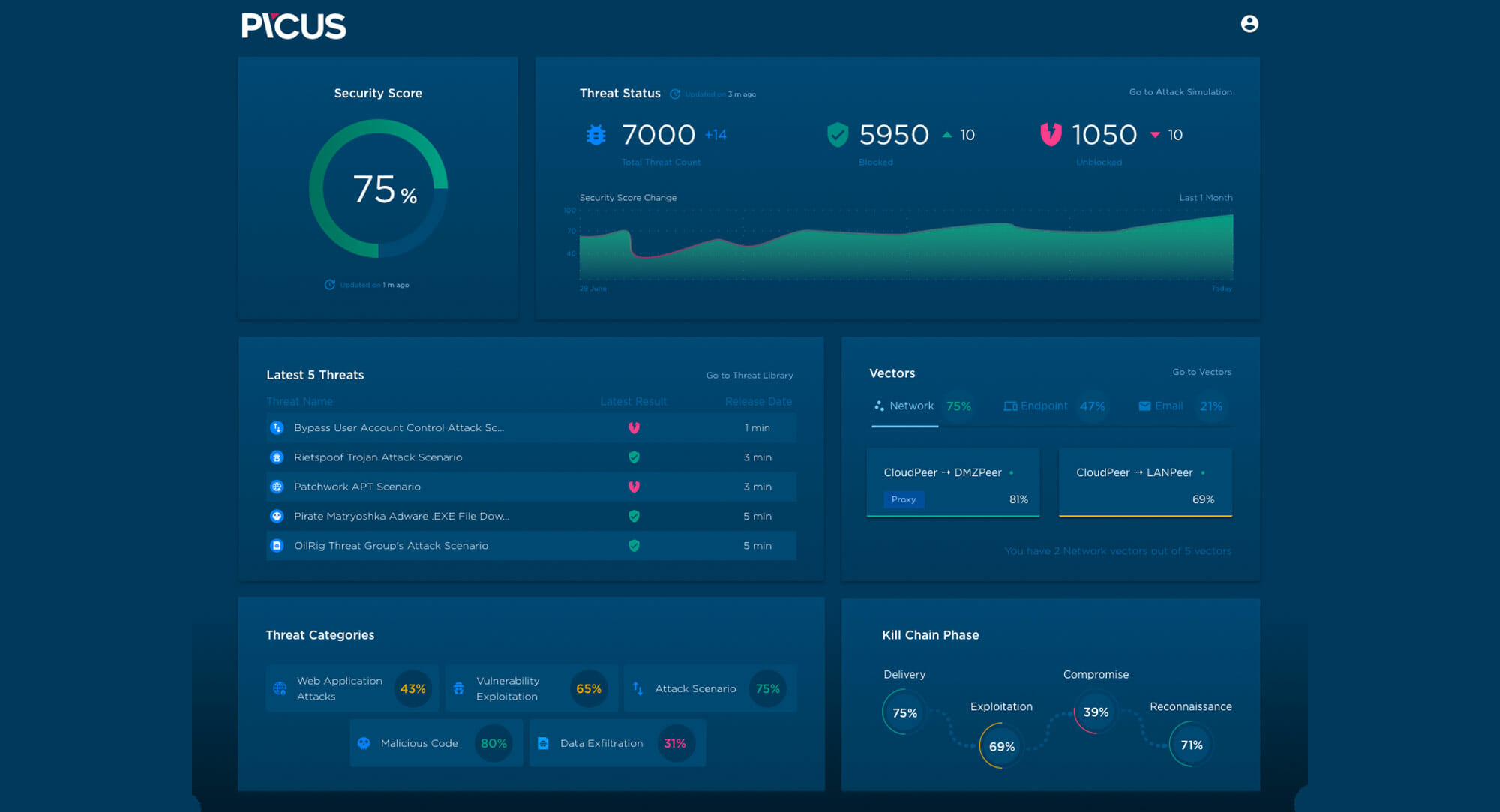This screenshot has width=1500, height=812.
Task: Select the CloudPeer to LANPeer vector card
Action: (x=1145, y=482)
